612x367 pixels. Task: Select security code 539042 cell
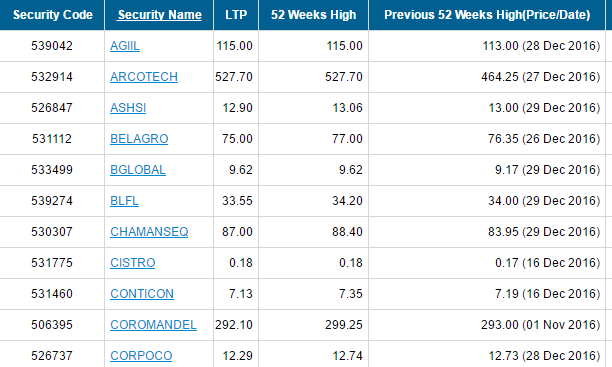click(52, 46)
